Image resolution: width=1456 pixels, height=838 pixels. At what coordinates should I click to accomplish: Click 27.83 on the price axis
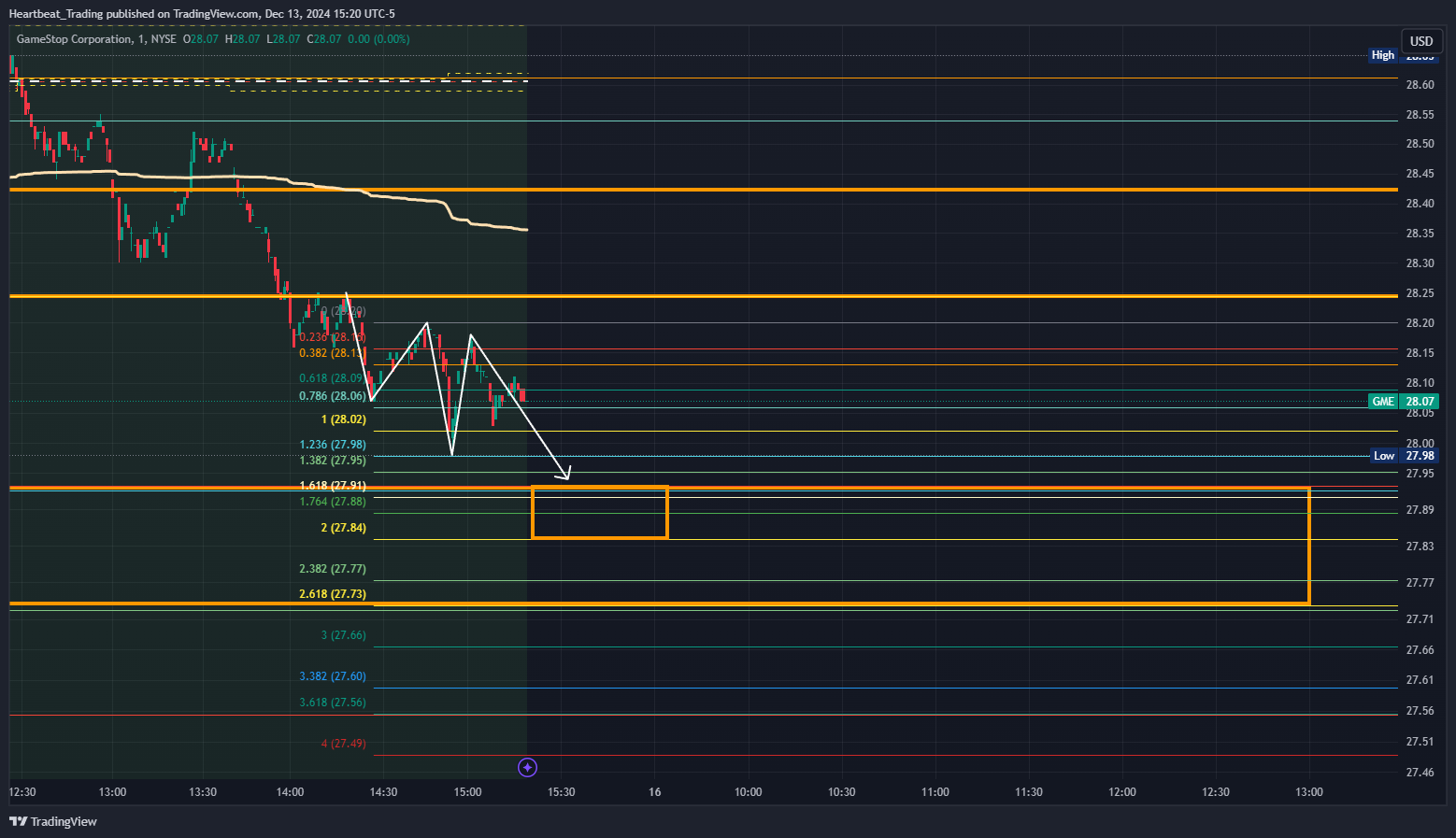coord(1420,547)
